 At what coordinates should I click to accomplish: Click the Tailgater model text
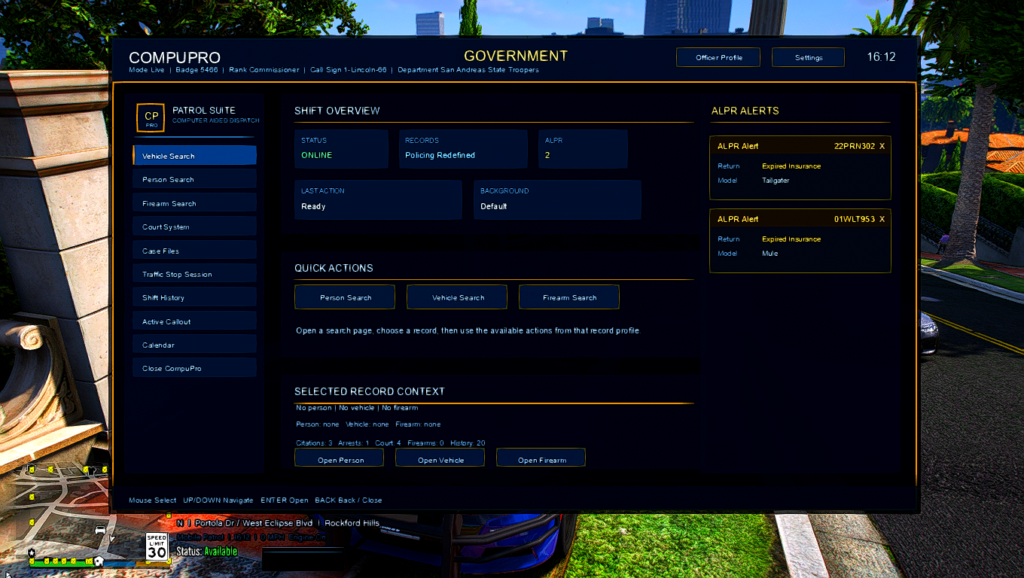coord(775,180)
